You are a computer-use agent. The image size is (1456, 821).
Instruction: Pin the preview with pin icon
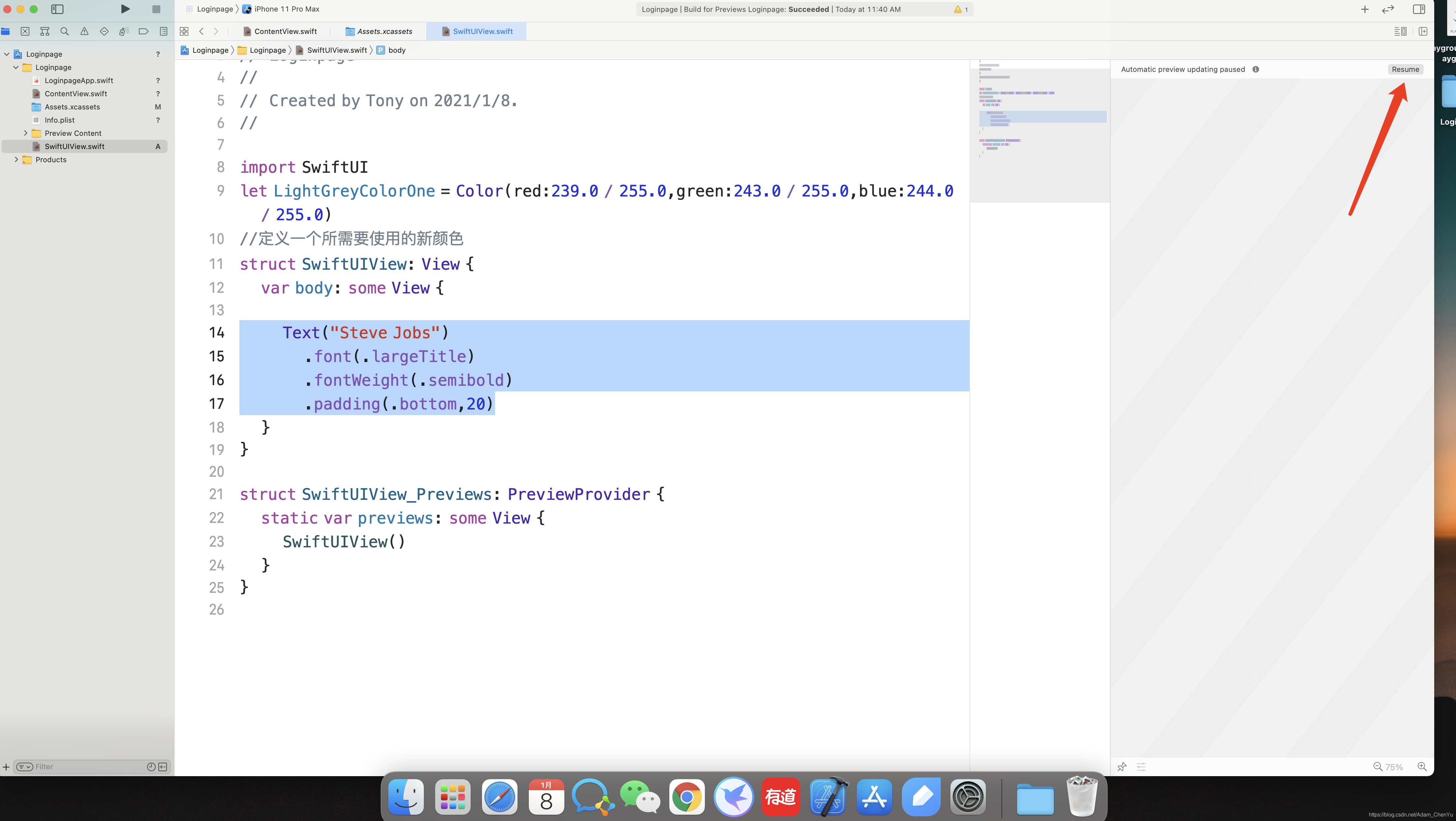[1122, 767]
